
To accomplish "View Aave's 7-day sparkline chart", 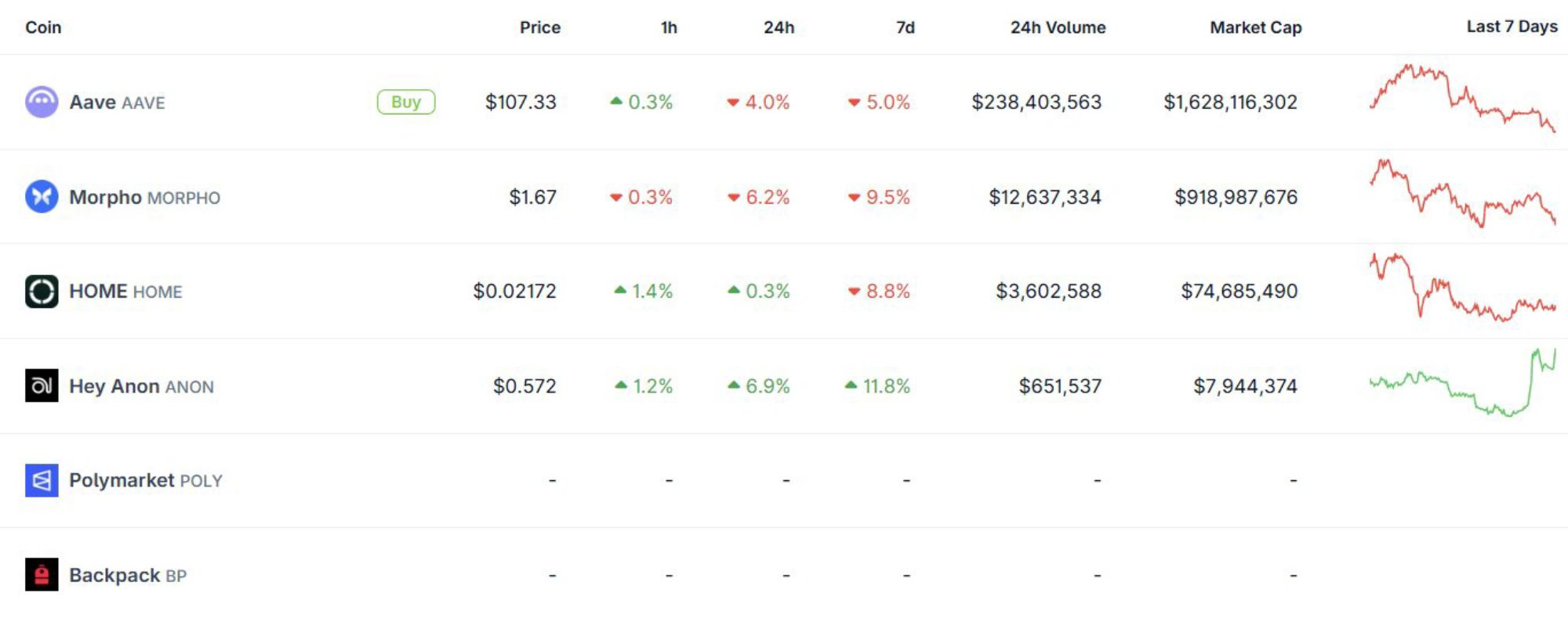I will click(x=1462, y=99).
